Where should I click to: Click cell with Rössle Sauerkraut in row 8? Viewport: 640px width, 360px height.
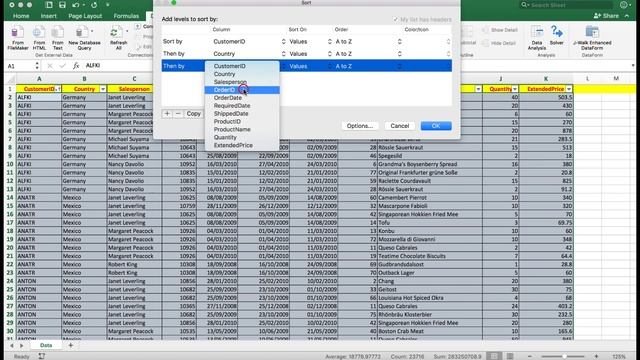point(429,147)
